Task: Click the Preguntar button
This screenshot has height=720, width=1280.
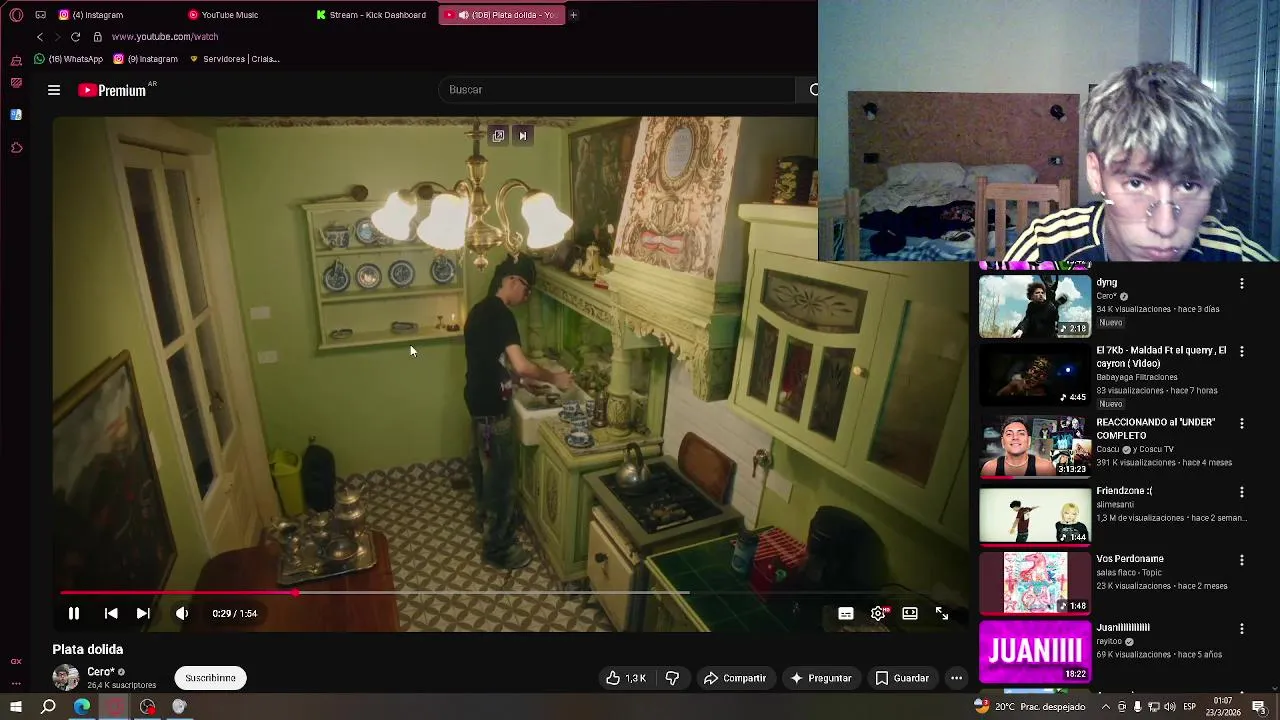Action: (820, 678)
